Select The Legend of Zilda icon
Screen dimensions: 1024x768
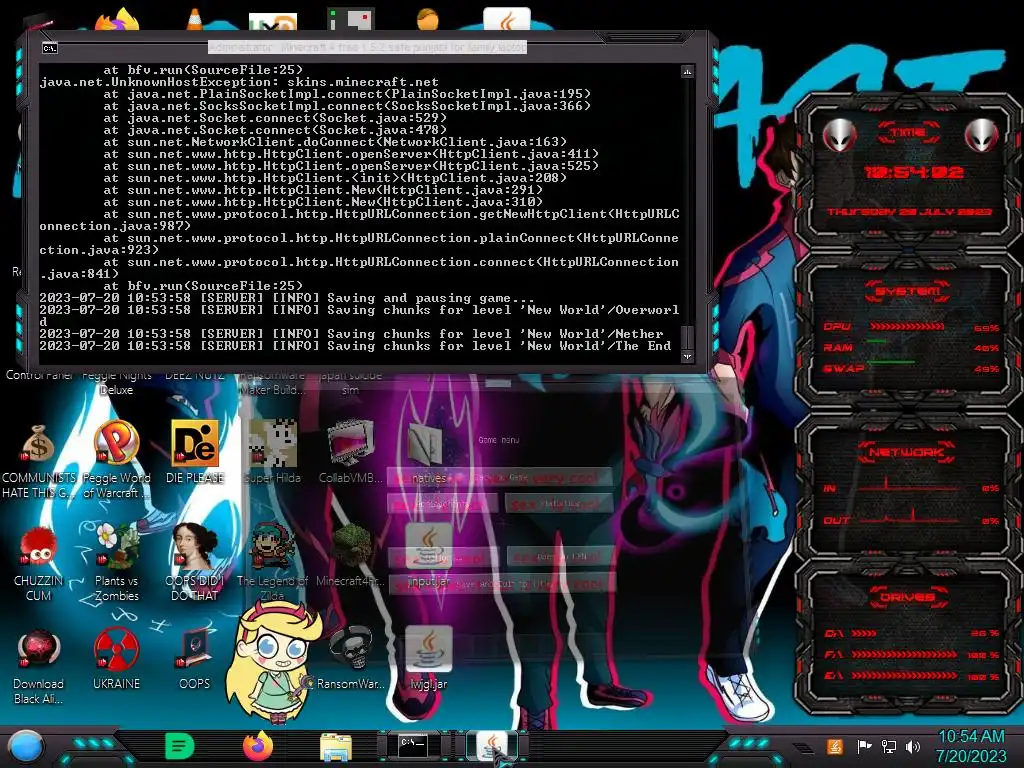coord(272,562)
